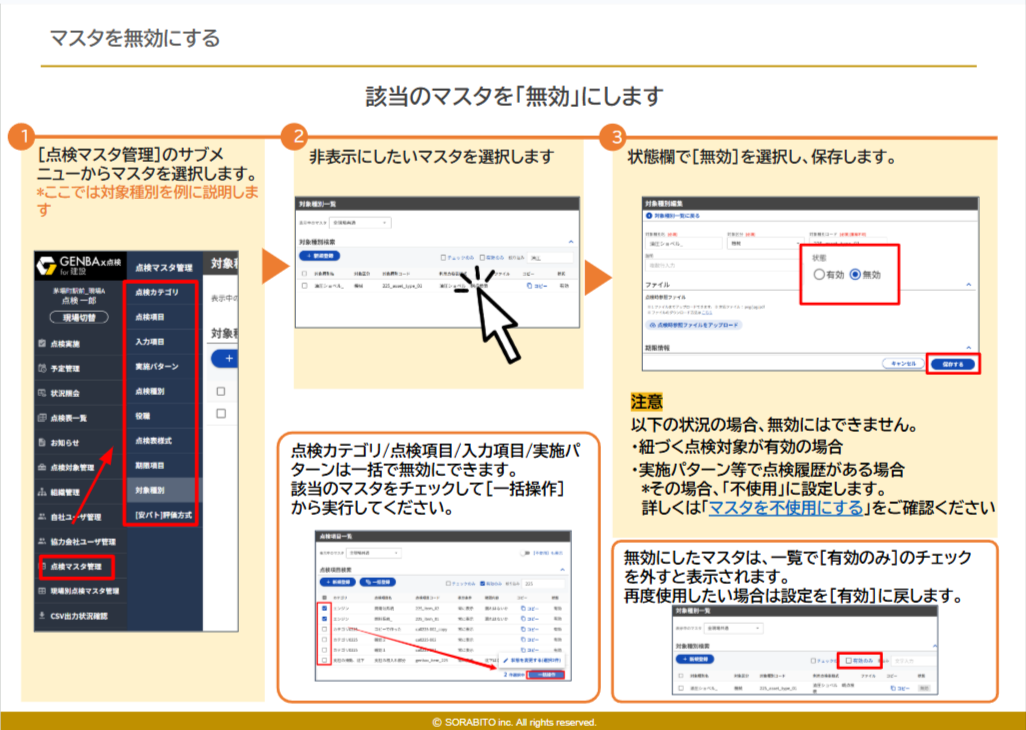Click the 予定管理 calendar icon in sidebar
1026x730 pixels.
tap(41, 368)
